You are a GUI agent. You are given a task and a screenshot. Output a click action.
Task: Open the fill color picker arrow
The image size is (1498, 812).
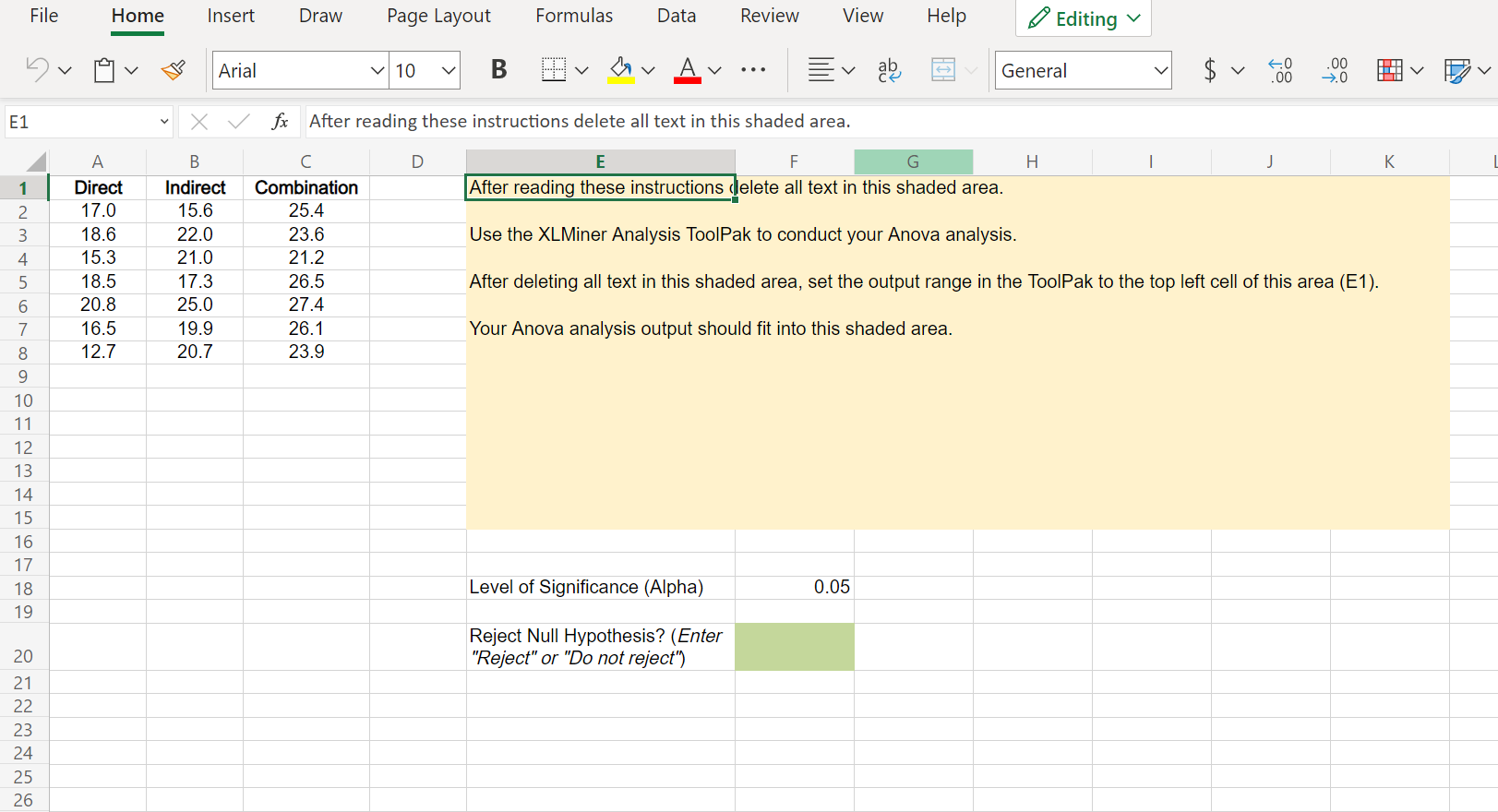pyautogui.click(x=648, y=70)
